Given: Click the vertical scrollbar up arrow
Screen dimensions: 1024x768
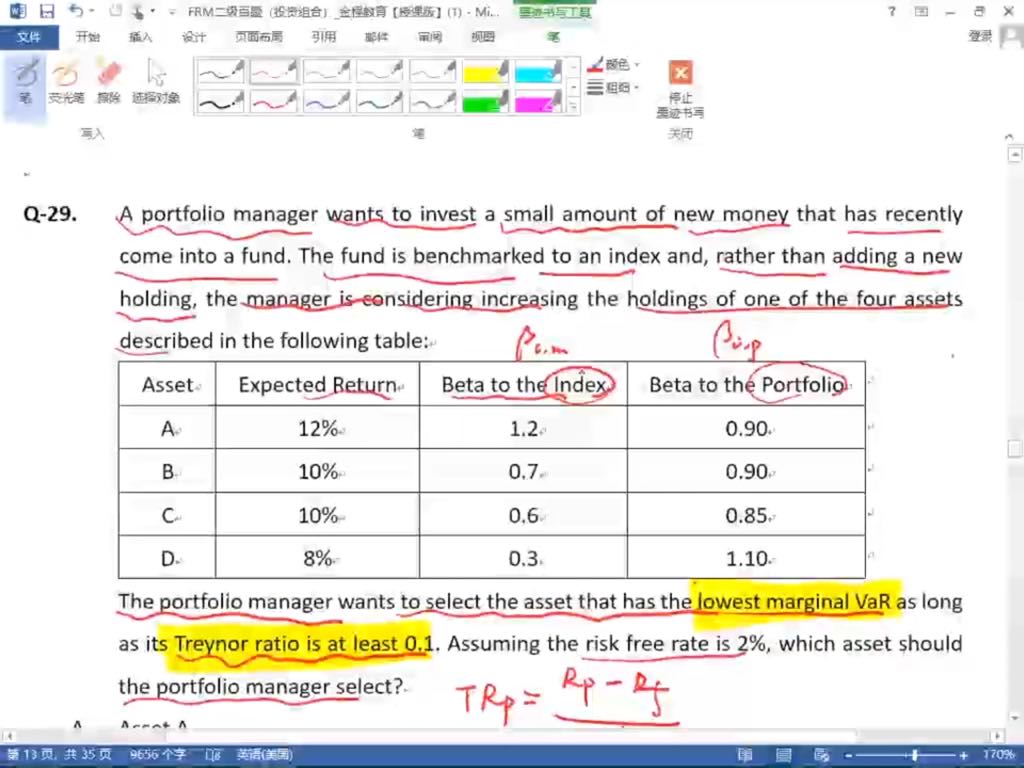Looking at the screenshot, I should 1015,155.
